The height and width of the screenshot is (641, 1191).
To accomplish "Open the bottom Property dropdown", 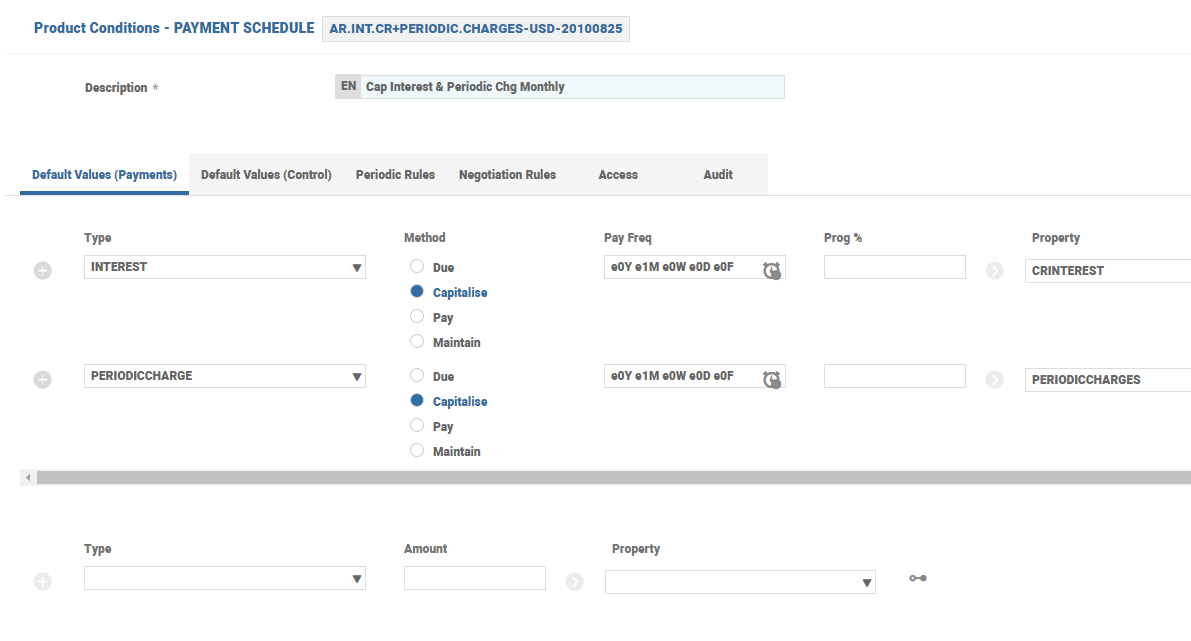I will pos(866,583).
